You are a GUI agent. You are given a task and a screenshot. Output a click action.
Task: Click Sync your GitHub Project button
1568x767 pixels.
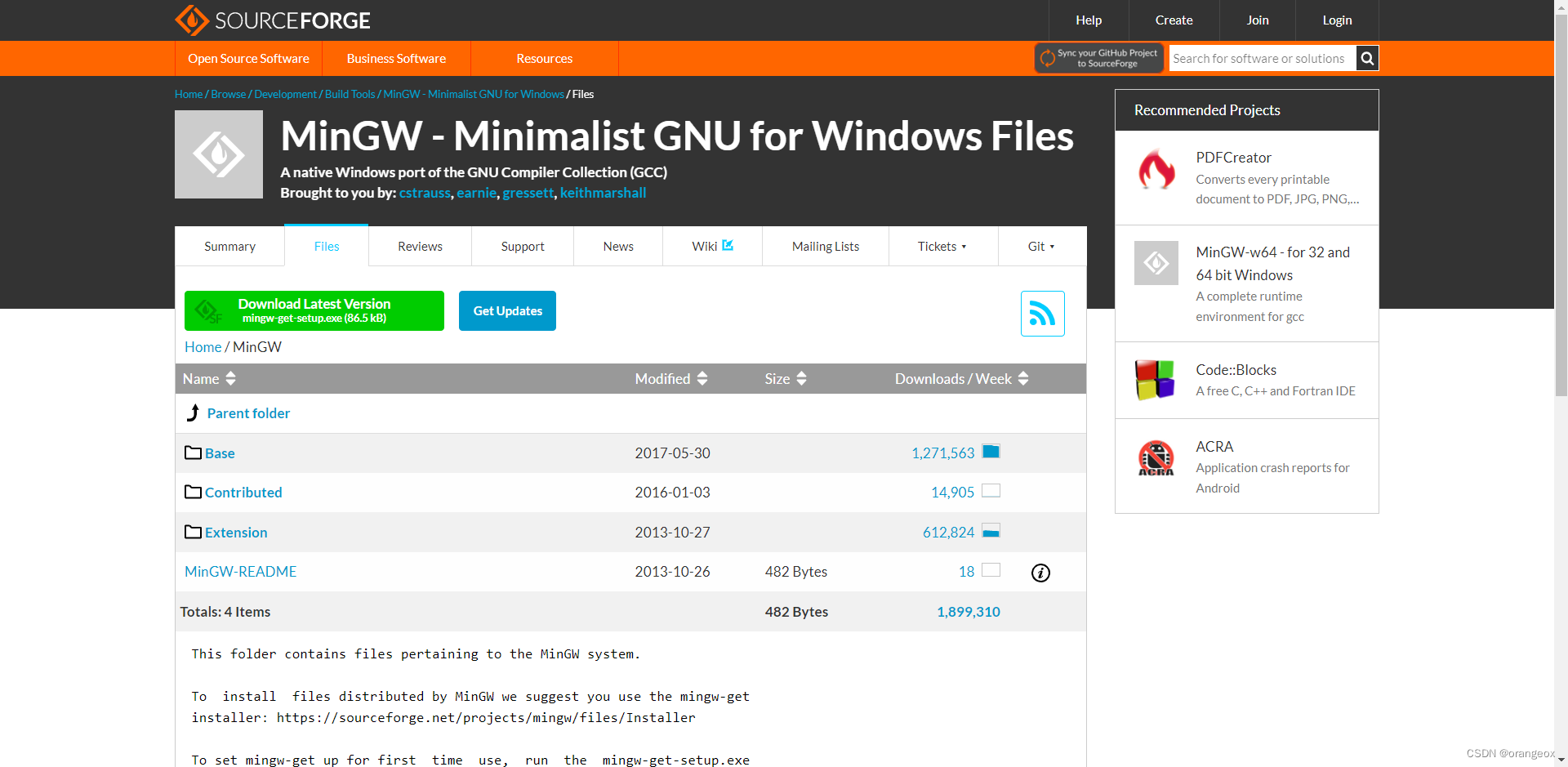(1099, 58)
